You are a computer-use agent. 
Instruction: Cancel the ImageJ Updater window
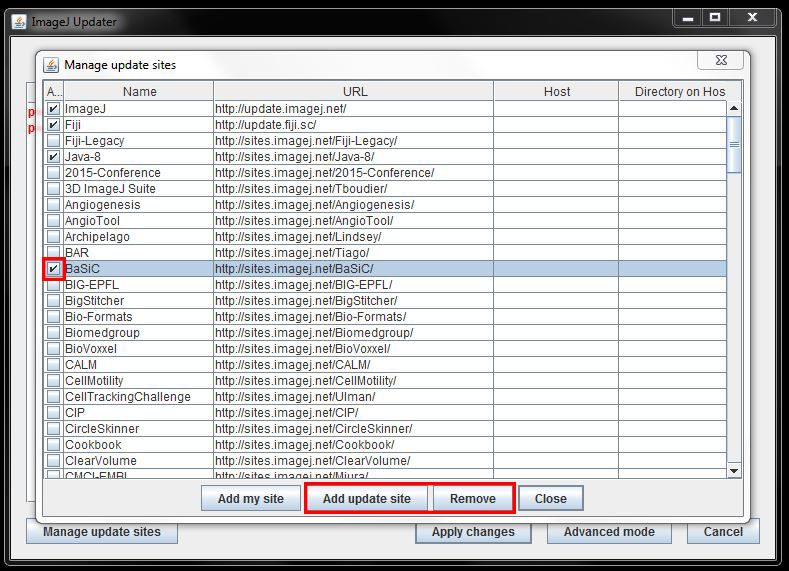723,532
